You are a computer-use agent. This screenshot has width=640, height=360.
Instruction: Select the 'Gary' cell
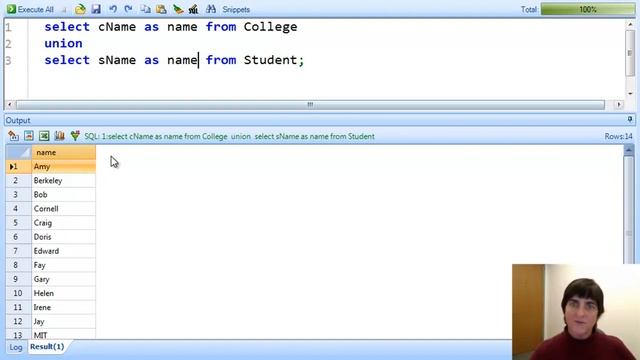point(64,279)
